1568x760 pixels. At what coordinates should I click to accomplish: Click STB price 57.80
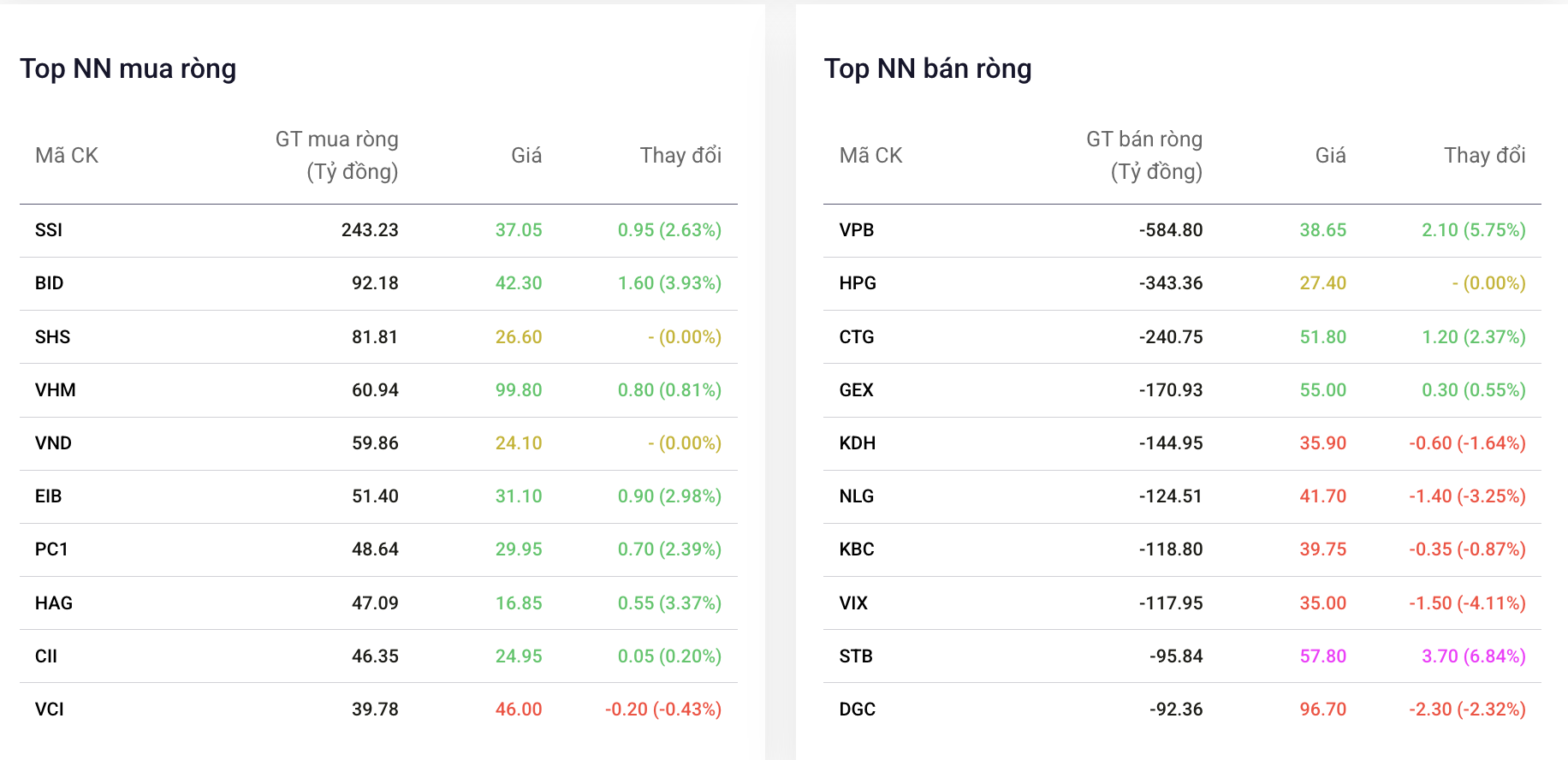click(x=1323, y=656)
